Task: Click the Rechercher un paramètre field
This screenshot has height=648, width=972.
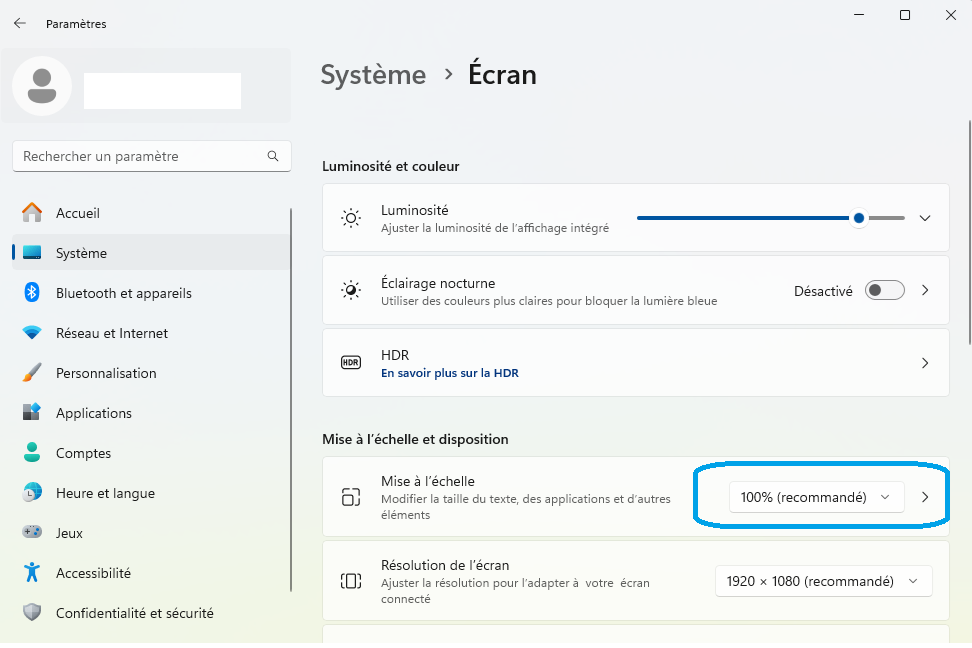Action: 151,156
